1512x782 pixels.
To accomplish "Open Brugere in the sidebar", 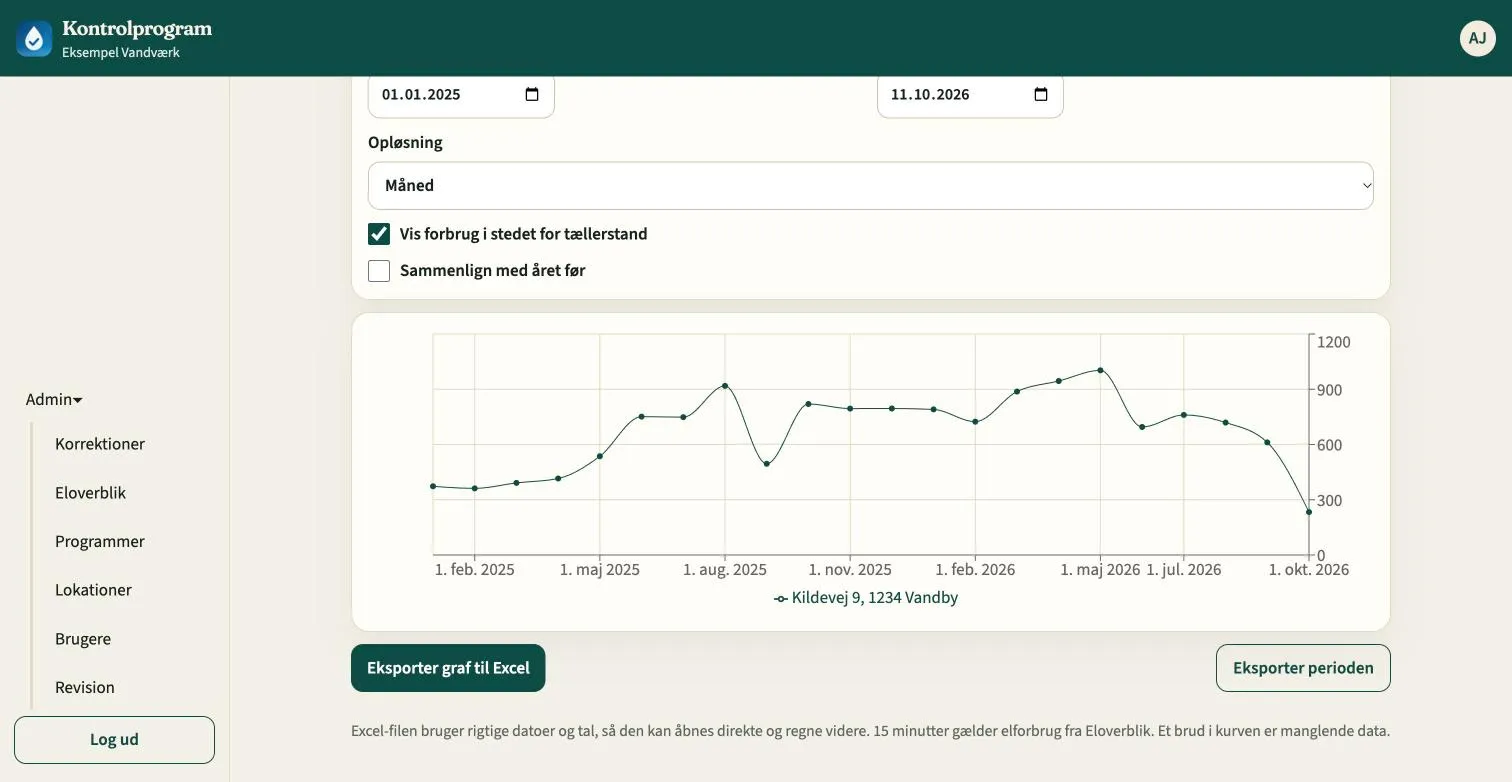I will (83, 639).
